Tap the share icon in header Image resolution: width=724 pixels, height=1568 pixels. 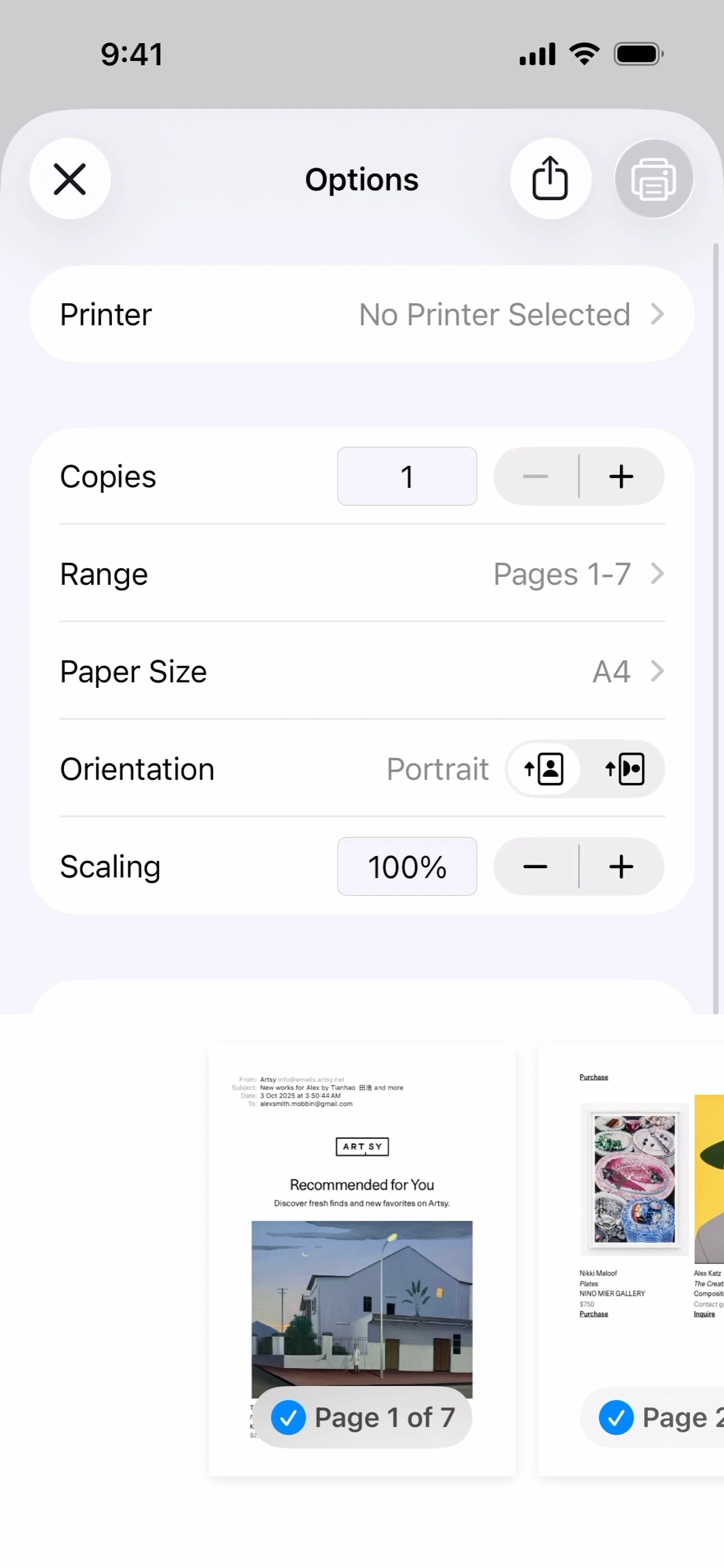[x=550, y=179]
